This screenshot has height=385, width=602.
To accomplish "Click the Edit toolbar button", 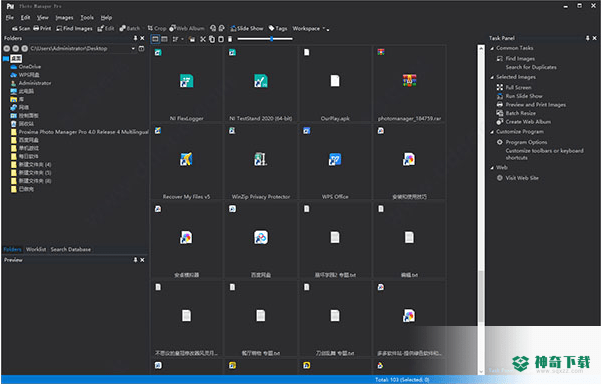I will pyautogui.click(x=106, y=28).
